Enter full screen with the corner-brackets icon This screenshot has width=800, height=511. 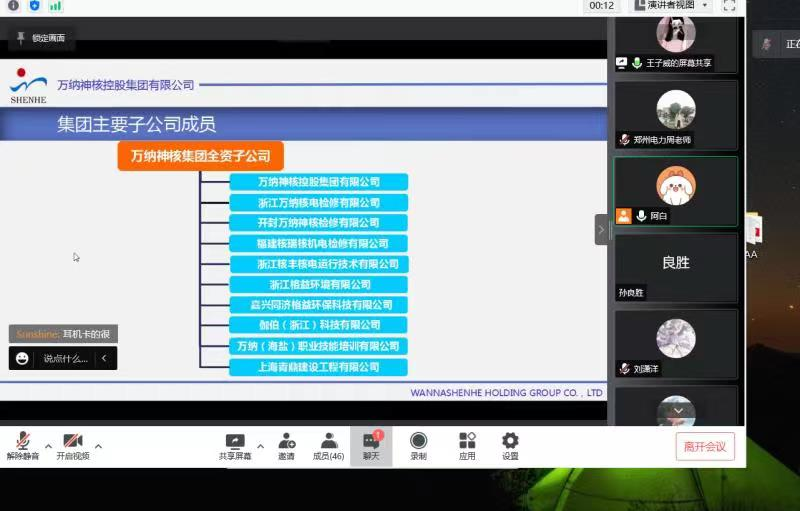[x=729, y=6]
